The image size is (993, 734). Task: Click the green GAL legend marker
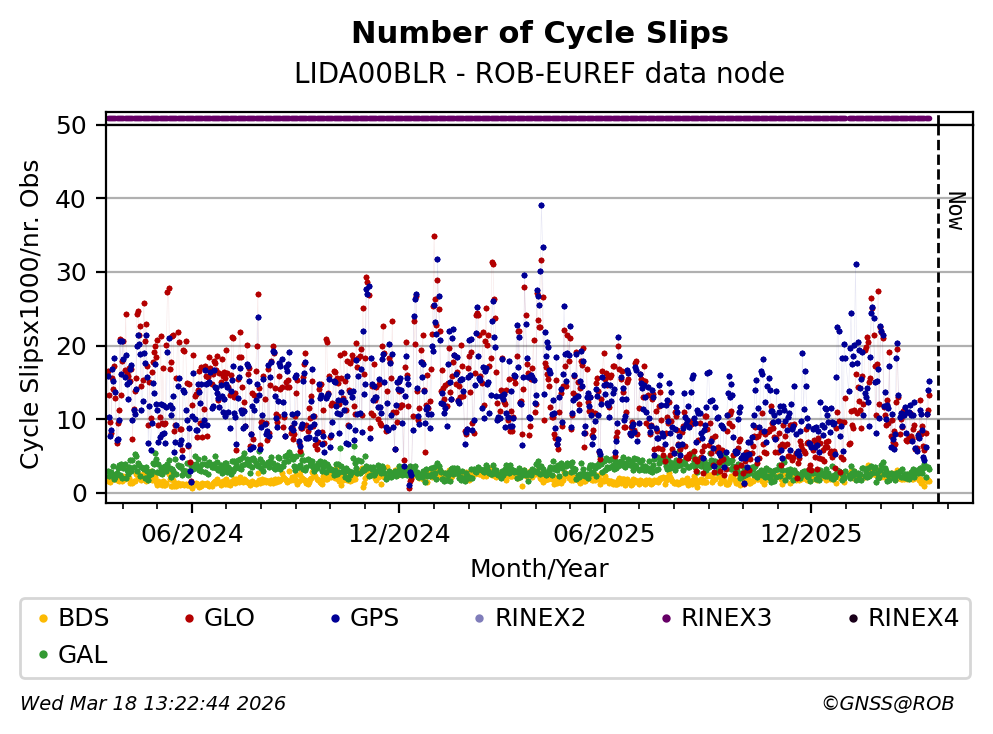click(x=42, y=656)
